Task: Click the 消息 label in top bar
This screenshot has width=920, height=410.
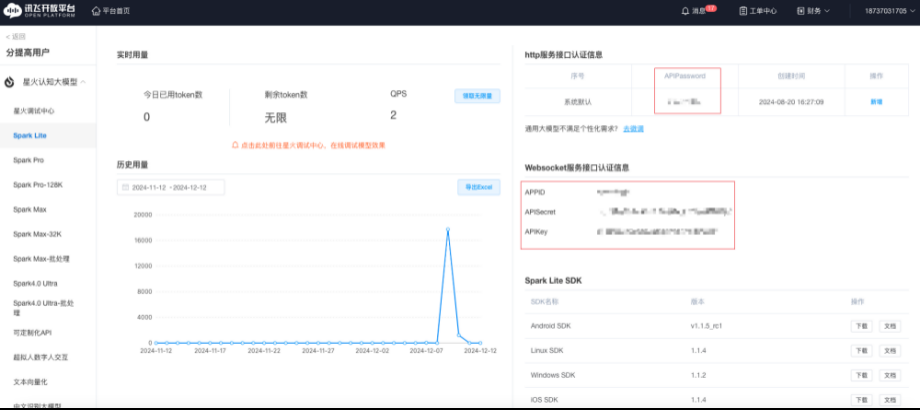Action: click(698, 11)
